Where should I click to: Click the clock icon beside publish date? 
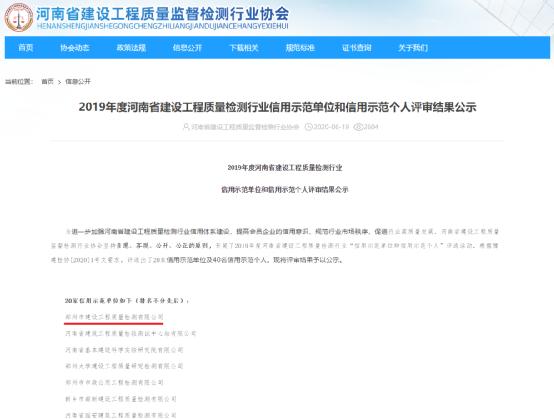pyautogui.click(x=308, y=126)
